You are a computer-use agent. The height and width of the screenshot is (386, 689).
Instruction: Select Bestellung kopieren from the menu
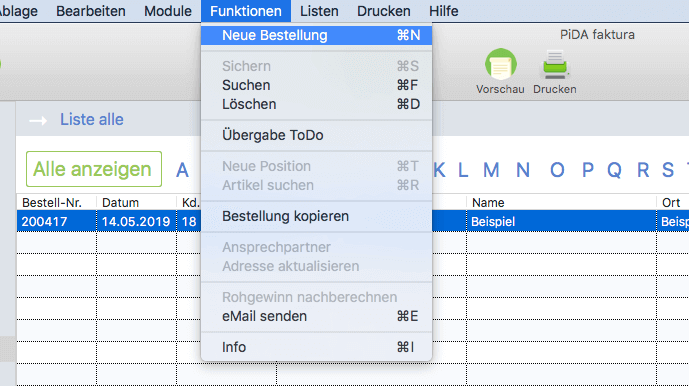[316, 216]
